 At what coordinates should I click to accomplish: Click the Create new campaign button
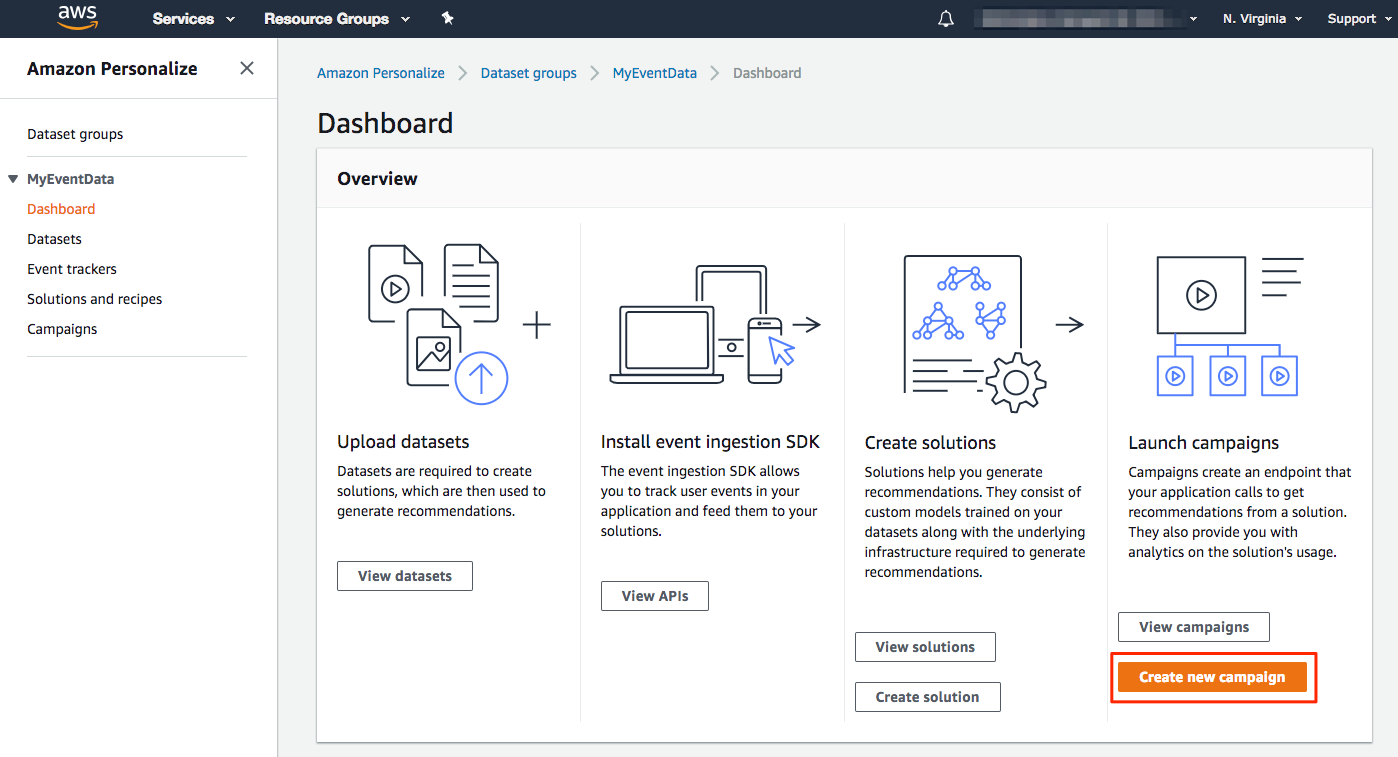pos(1212,676)
